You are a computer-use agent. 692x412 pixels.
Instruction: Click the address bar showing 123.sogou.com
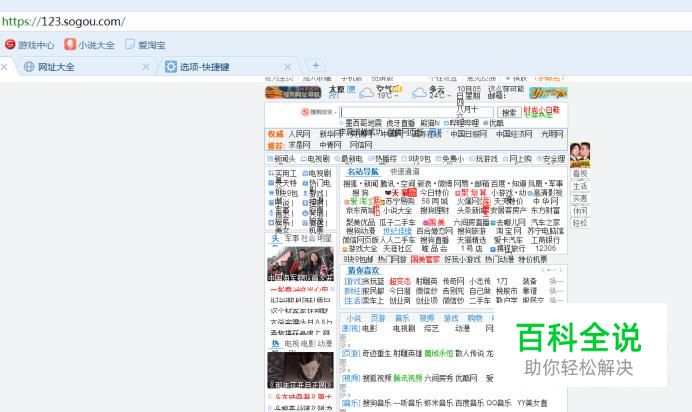point(346,21)
